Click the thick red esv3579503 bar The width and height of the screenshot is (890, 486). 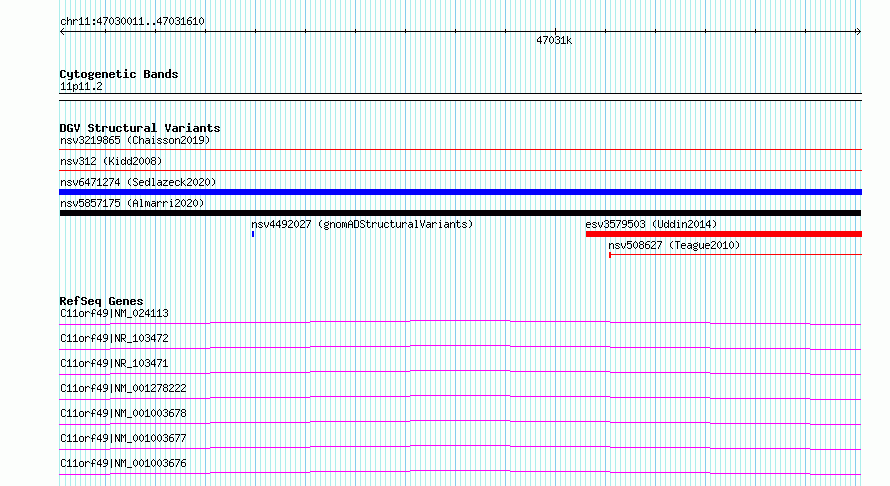pyautogui.click(x=724, y=234)
